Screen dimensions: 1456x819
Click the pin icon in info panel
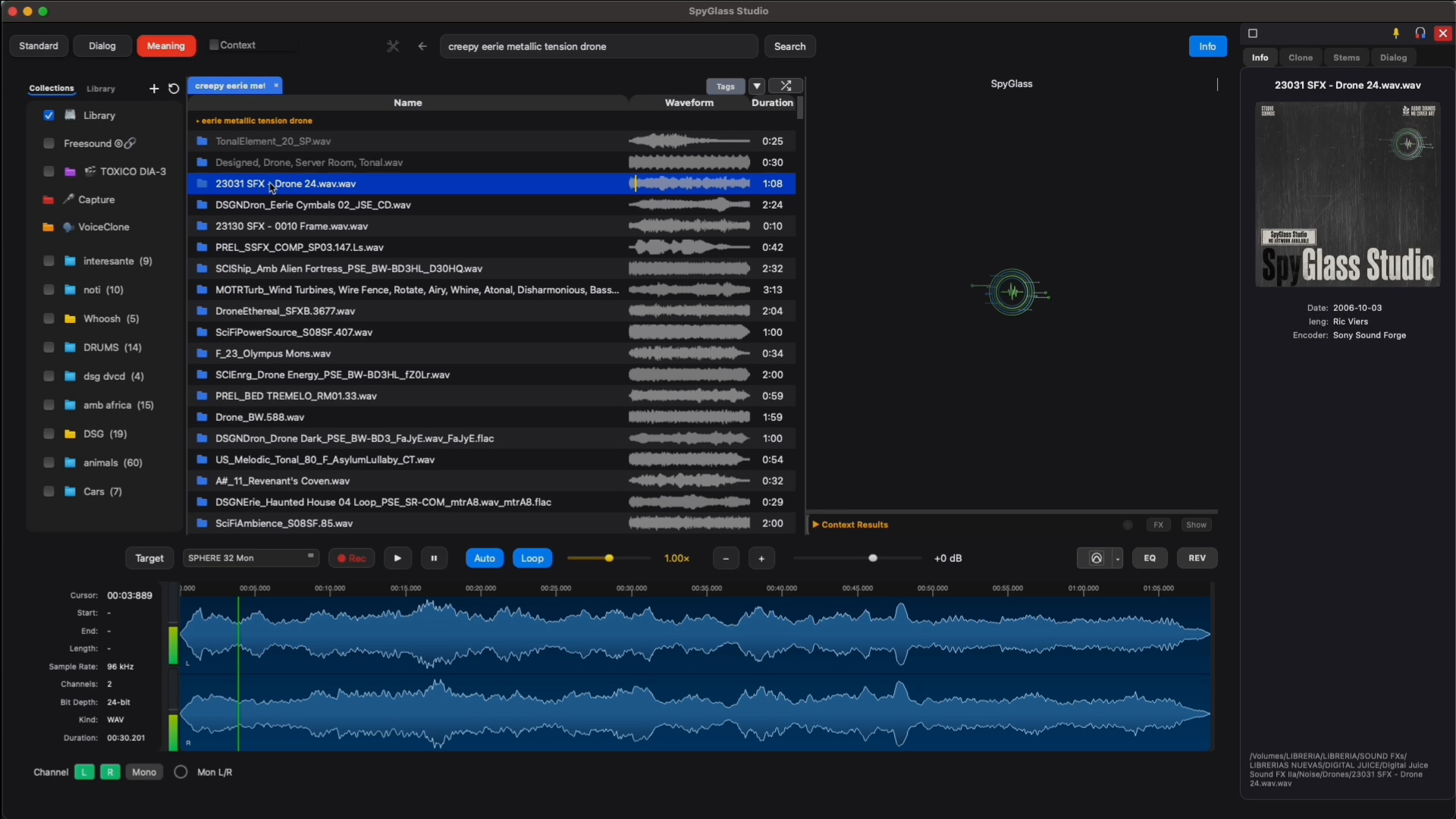[x=1396, y=33]
